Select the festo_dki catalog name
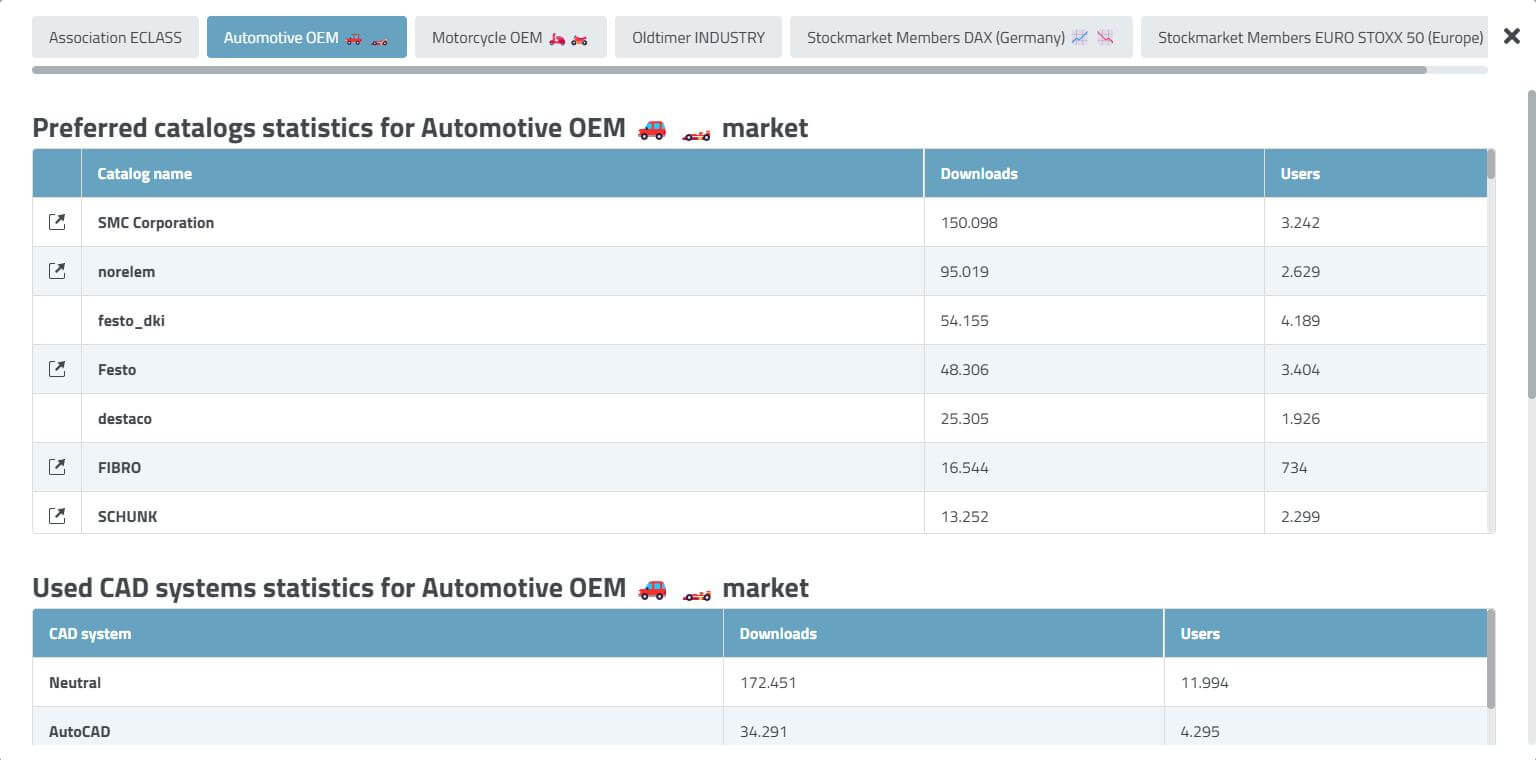Viewport: 1536px width, 760px height. pyautogui.click(x=131, y=320)
